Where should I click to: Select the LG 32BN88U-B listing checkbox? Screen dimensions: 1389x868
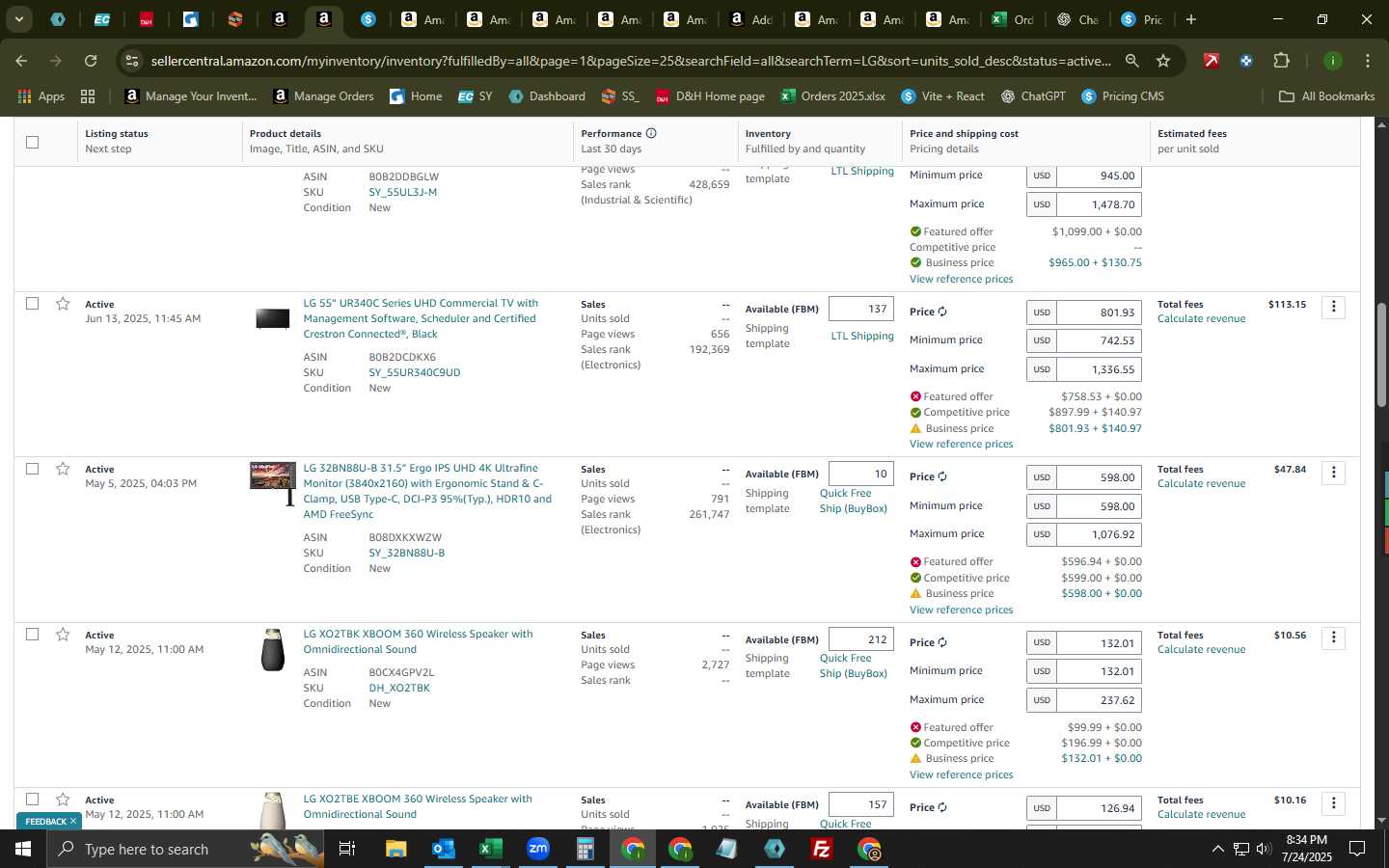tap(32, 469)
